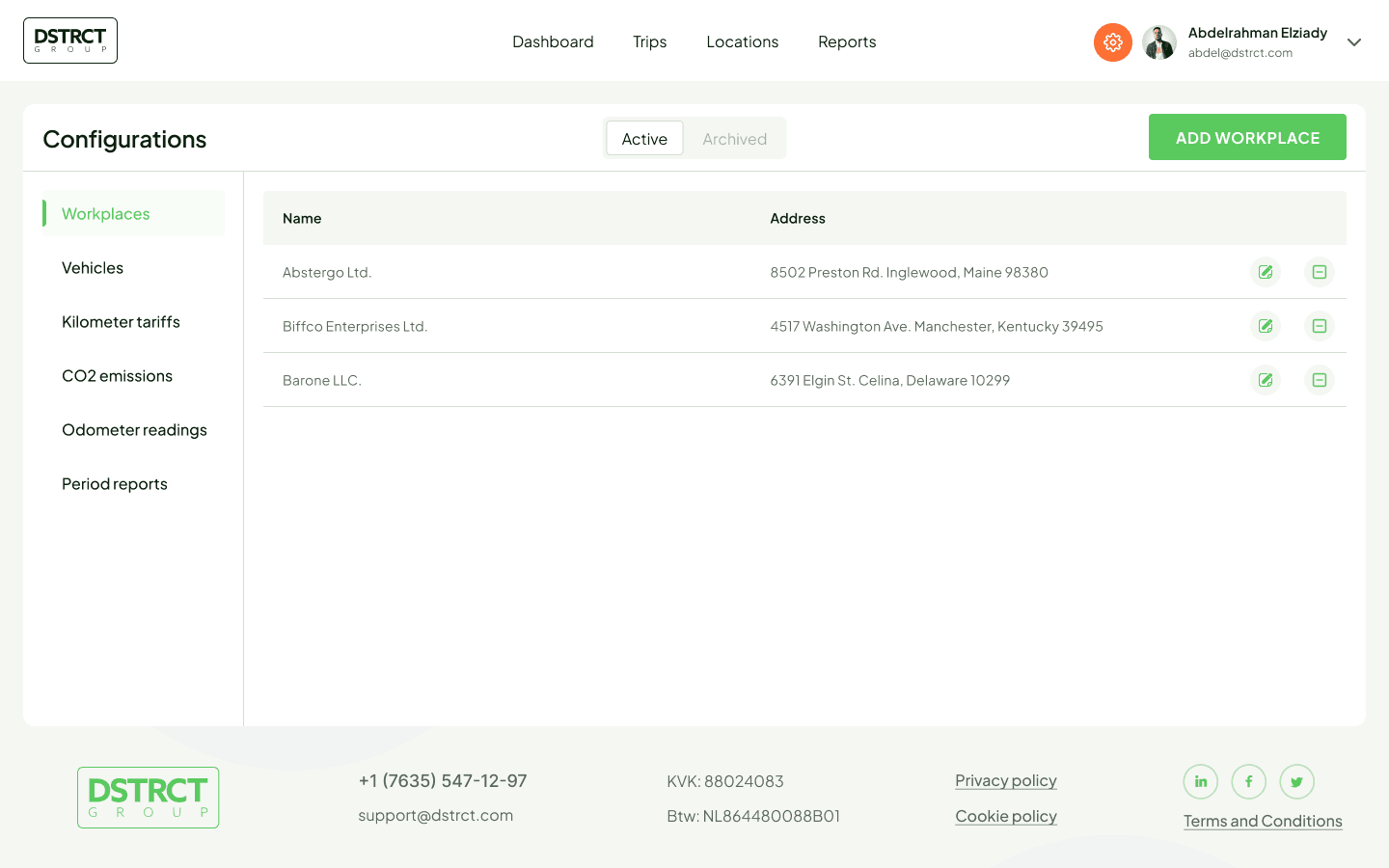Go to the Reports menu item

click(x=847, y=42)
